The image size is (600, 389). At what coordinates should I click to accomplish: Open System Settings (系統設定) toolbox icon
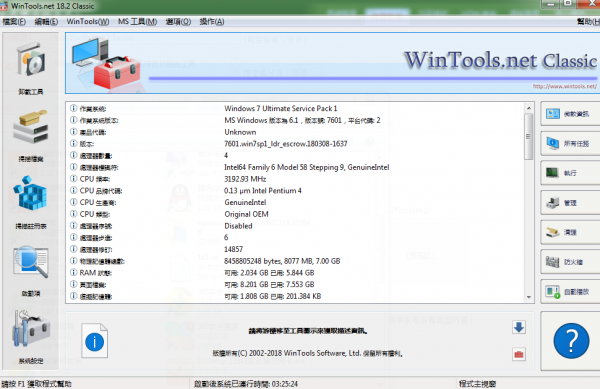(x=31, y=336)
